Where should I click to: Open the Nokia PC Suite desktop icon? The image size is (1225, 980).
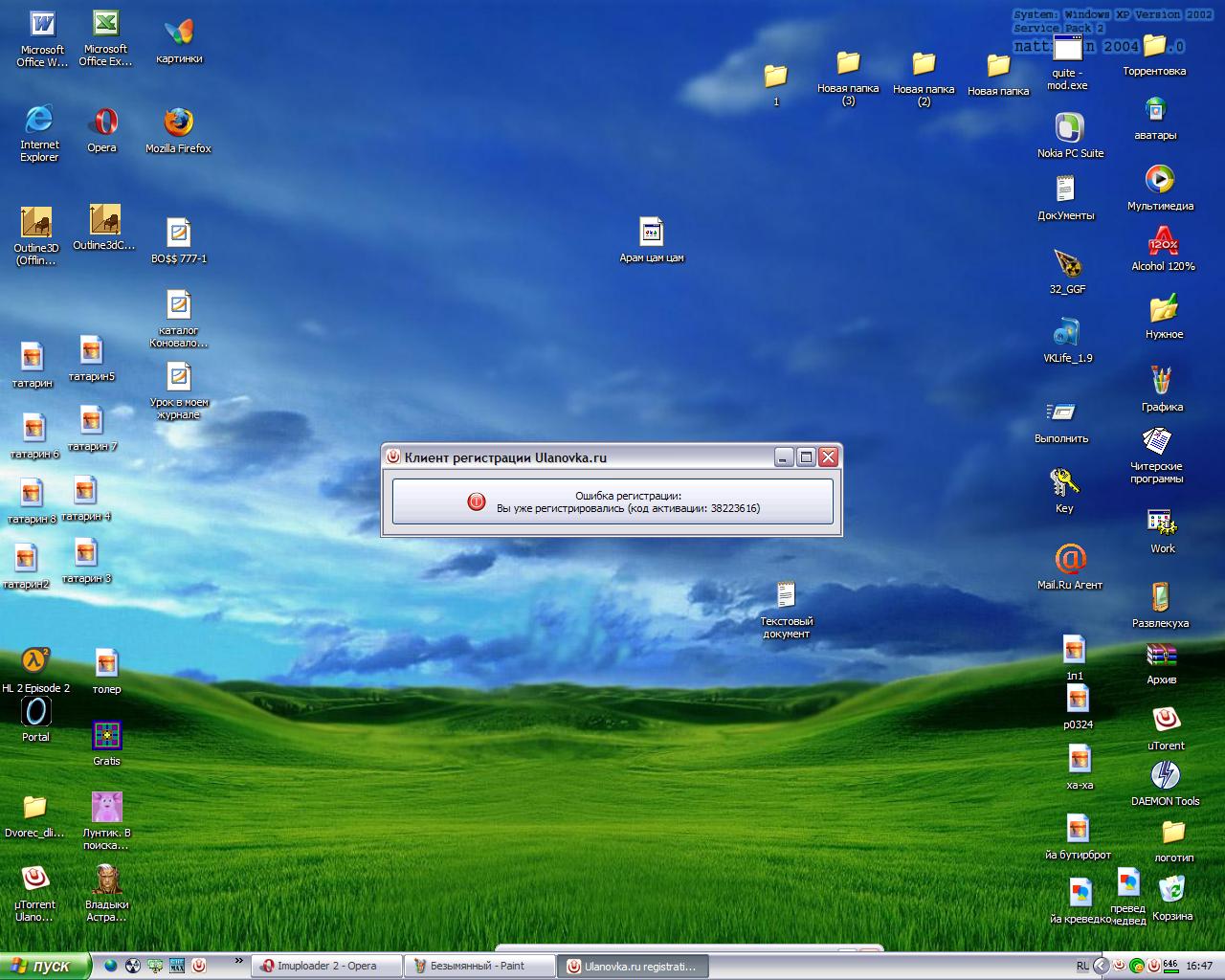coord(1069,130)
